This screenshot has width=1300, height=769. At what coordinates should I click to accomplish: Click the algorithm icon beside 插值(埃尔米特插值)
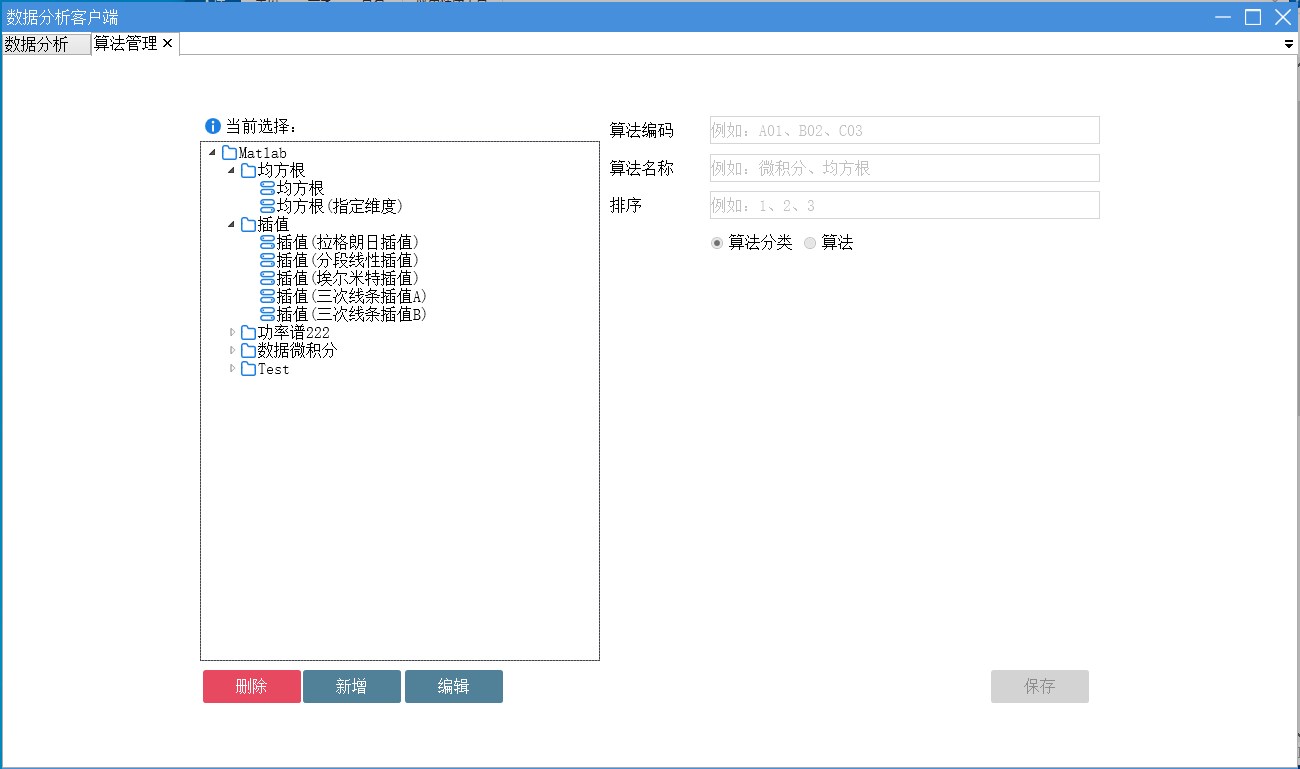click(267, 279)
